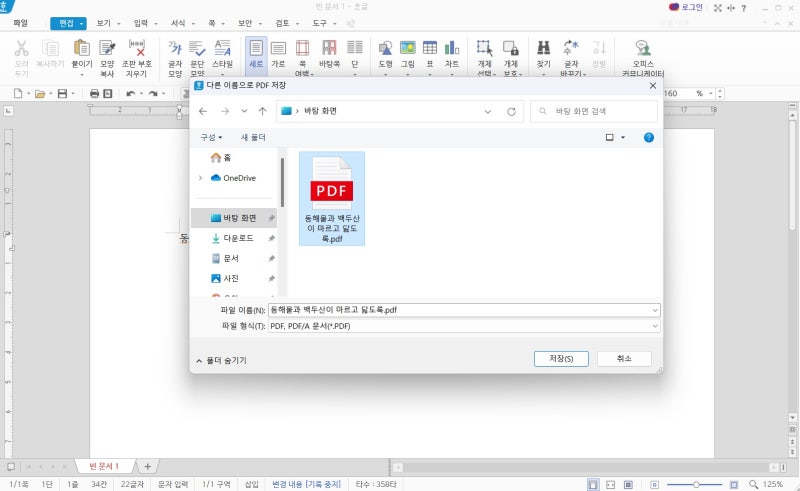Insert chart with 차트 icon

[x=452, y=48]
